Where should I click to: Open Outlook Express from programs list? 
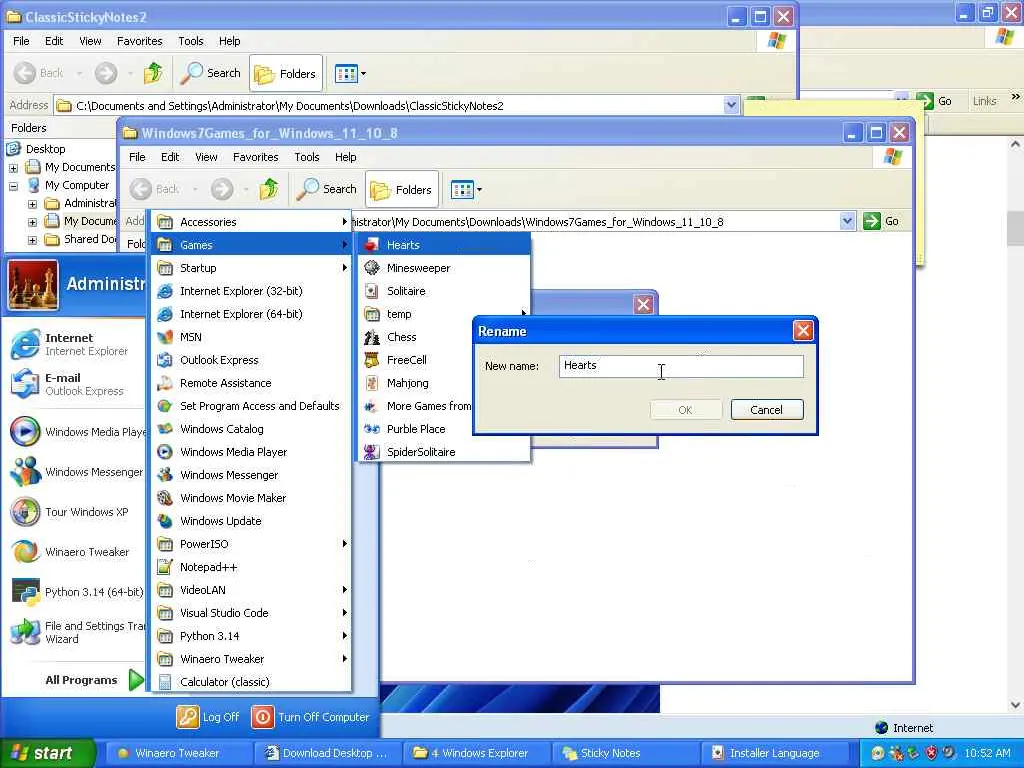252,360
